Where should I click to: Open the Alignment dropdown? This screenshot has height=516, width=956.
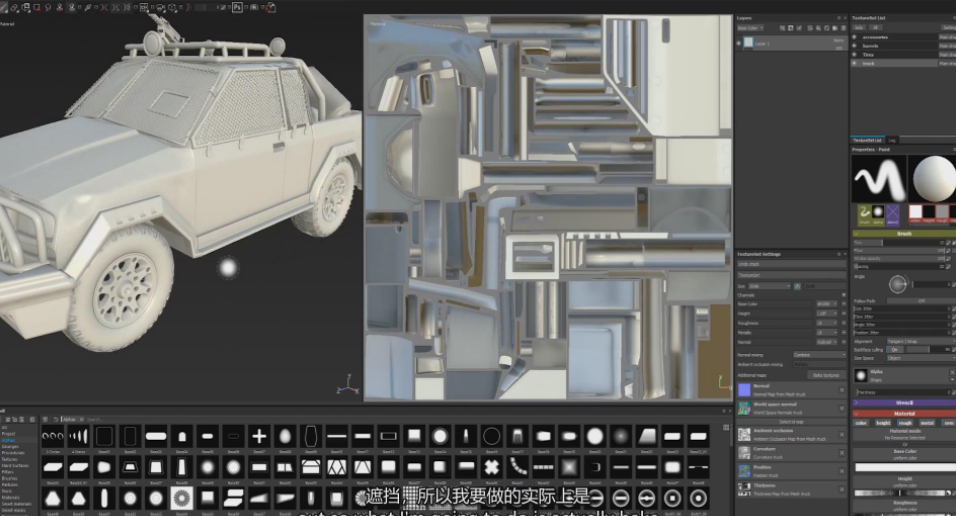click(x=921, y=342)
